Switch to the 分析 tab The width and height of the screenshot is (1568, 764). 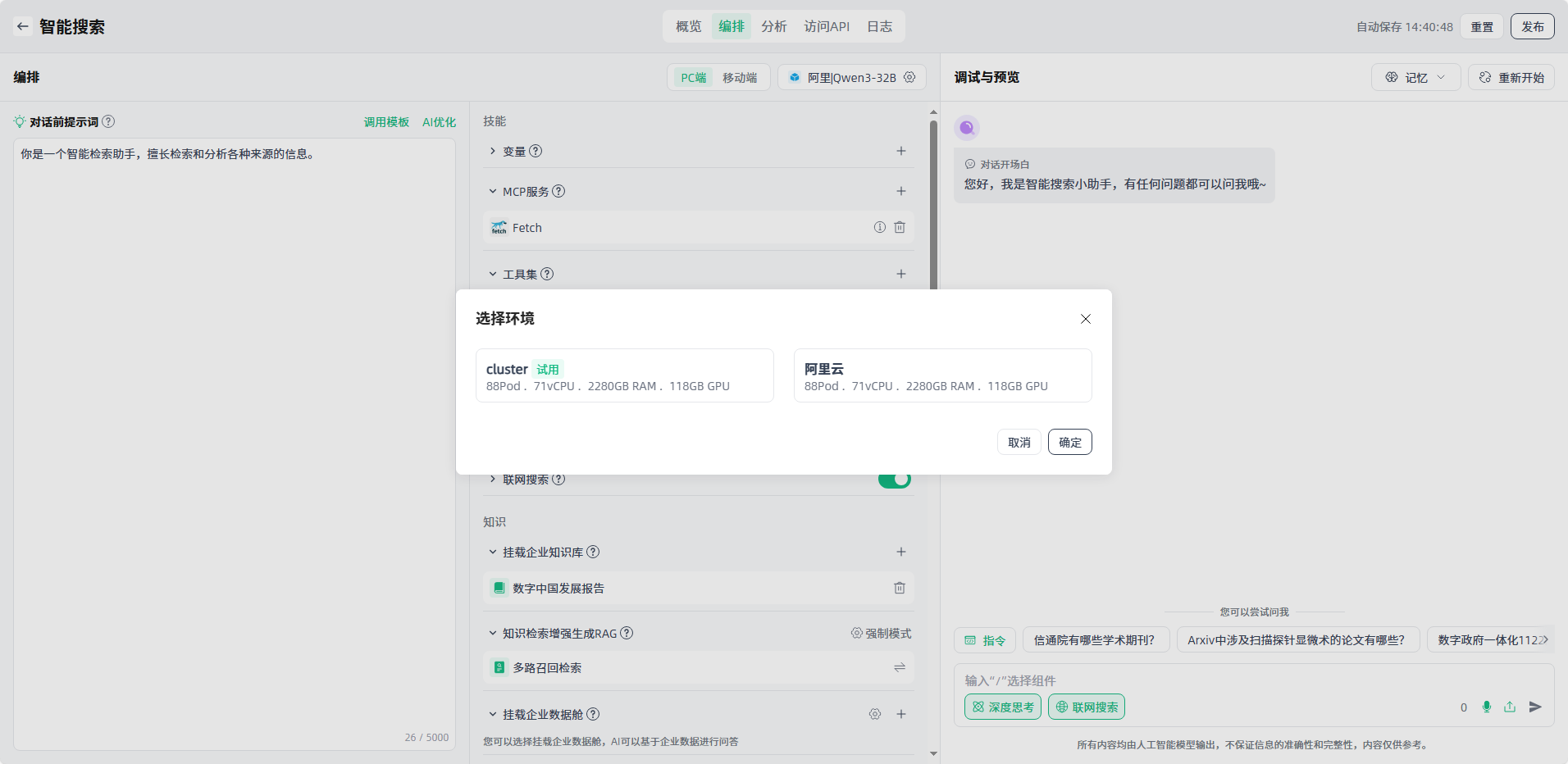pos(773,26)
